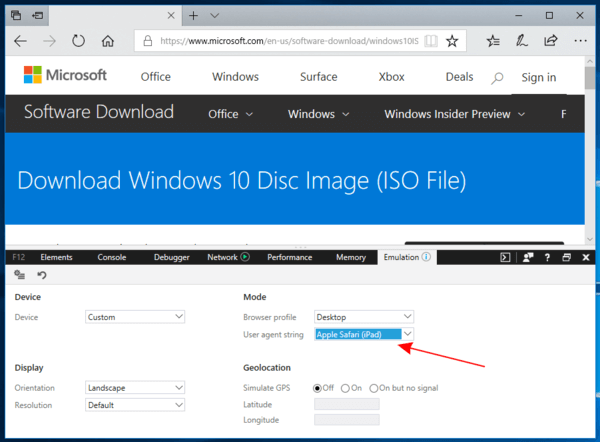Add page to favorites with star icon
600x442 pixels.
point(452,41)
